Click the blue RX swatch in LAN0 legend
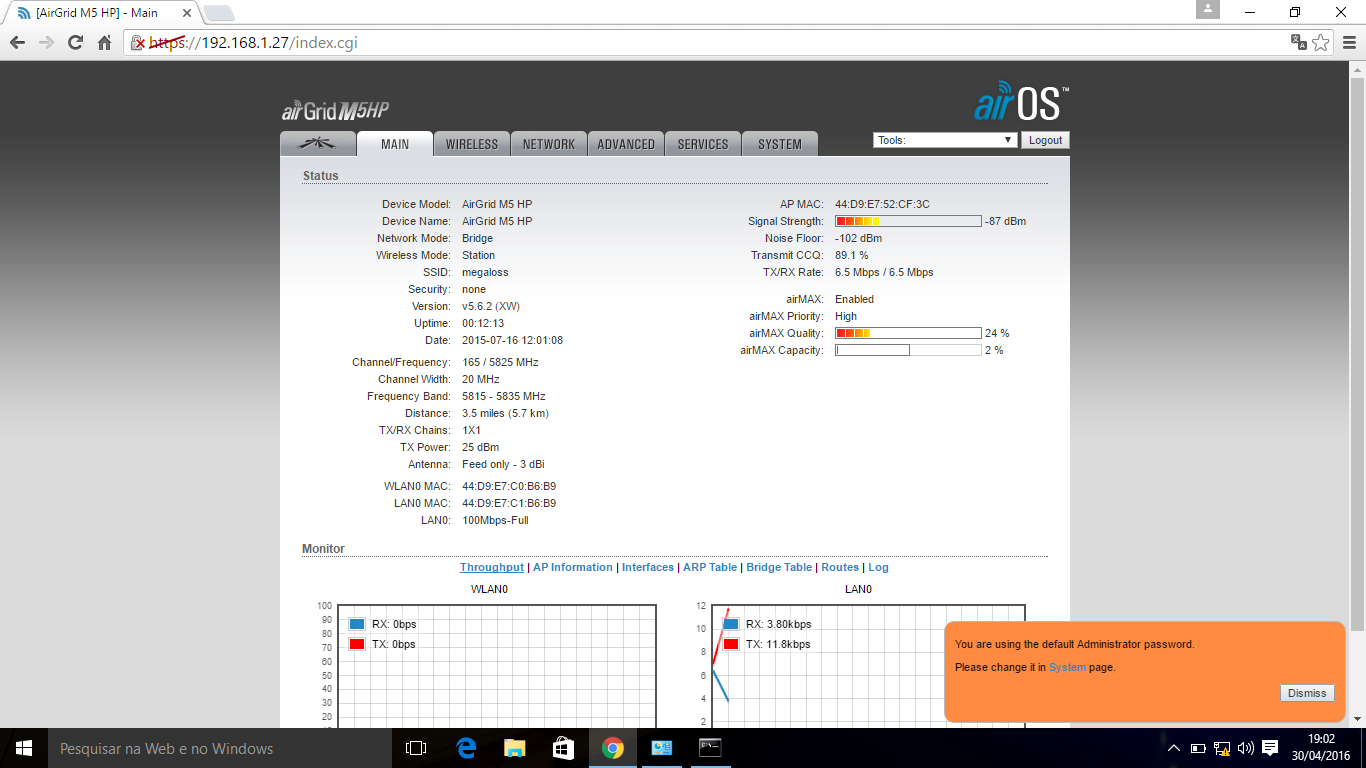1366x768 pixels. pos(731,624)
